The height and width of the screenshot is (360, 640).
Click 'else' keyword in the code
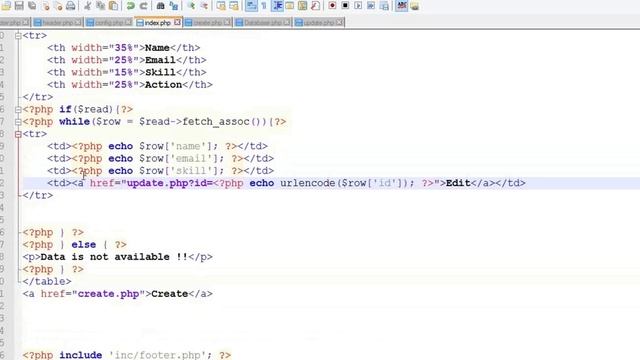(84, 244)
